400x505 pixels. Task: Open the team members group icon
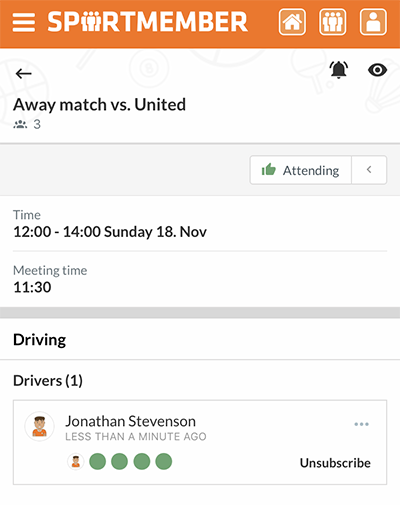(332, 22)
